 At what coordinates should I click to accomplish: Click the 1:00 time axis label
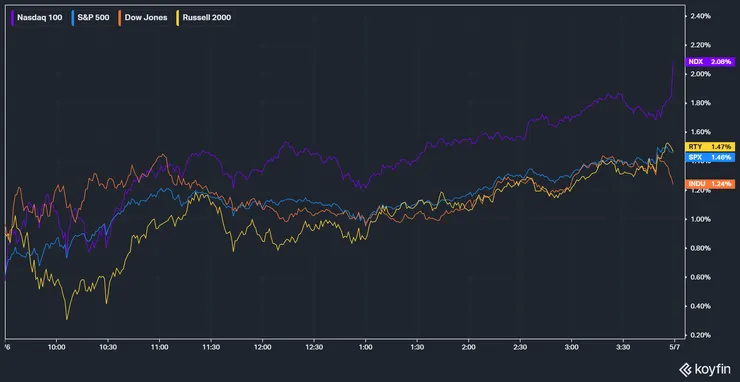click(x=365, y=347)
